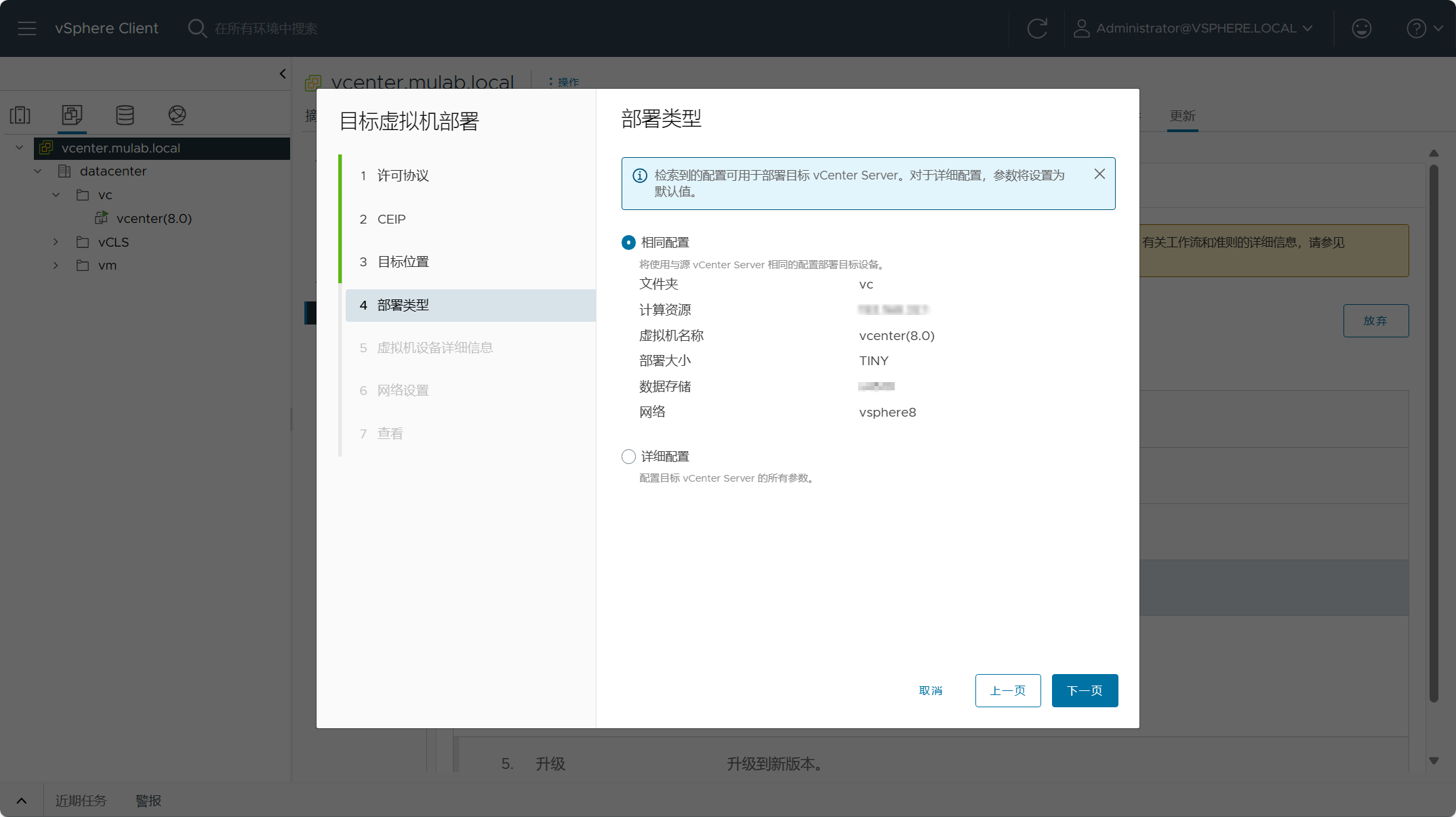Select vcenter(8.0) in inventory tree
1456x817 pixels.
[x=154, y=218]
